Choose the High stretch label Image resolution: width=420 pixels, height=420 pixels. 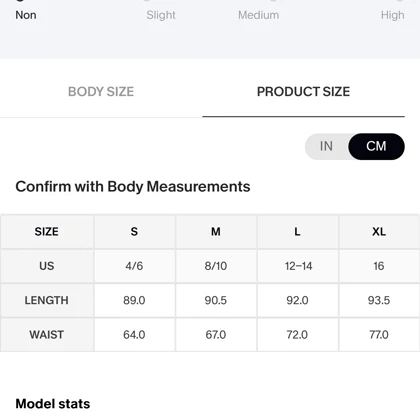point(393,15)
